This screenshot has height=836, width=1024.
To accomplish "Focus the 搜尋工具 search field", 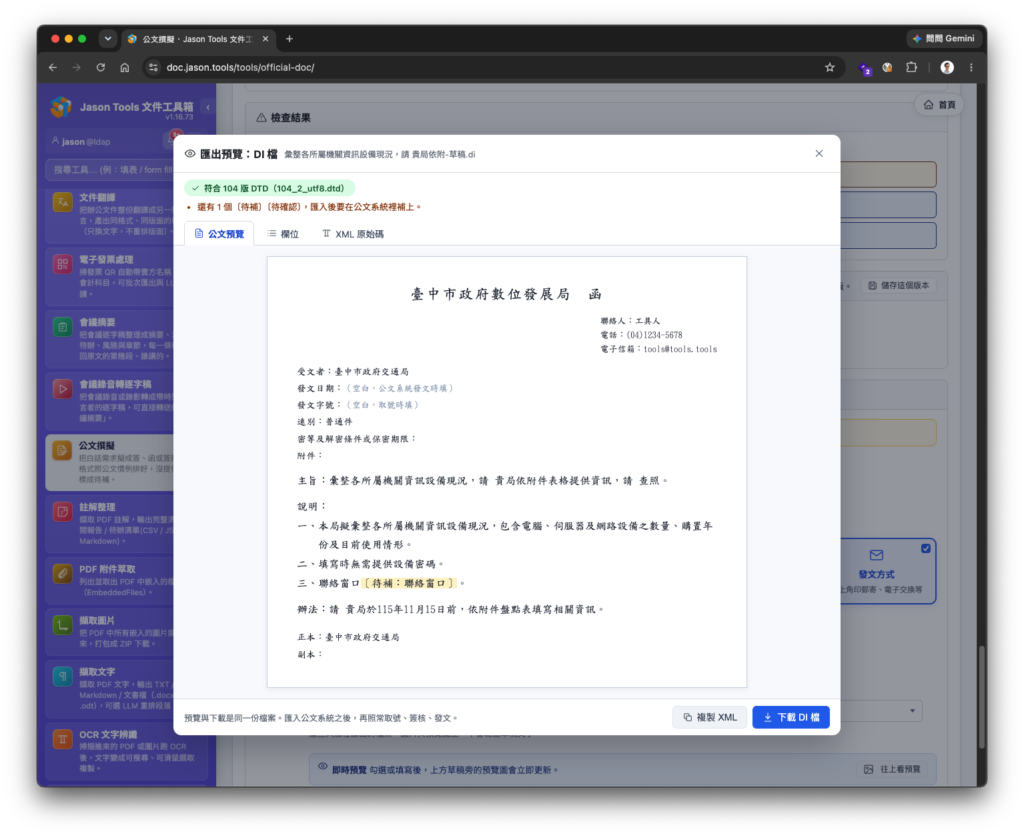I will tap(110, 170).
